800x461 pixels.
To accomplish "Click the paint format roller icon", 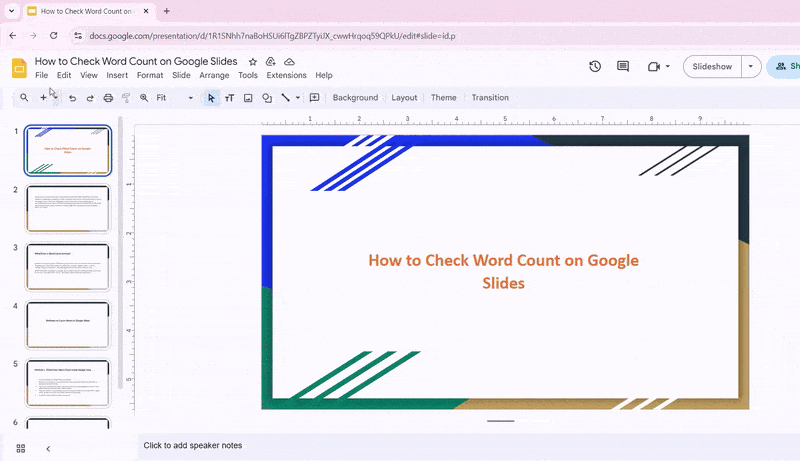I will [x=126, y=98].
